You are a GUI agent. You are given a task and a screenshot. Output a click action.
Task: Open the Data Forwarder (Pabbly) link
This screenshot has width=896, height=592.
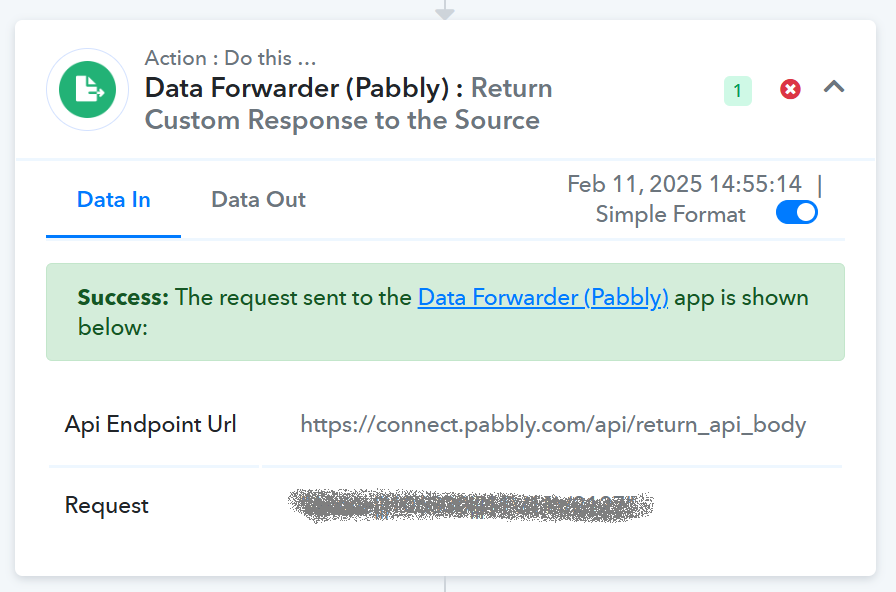point(543,298)
